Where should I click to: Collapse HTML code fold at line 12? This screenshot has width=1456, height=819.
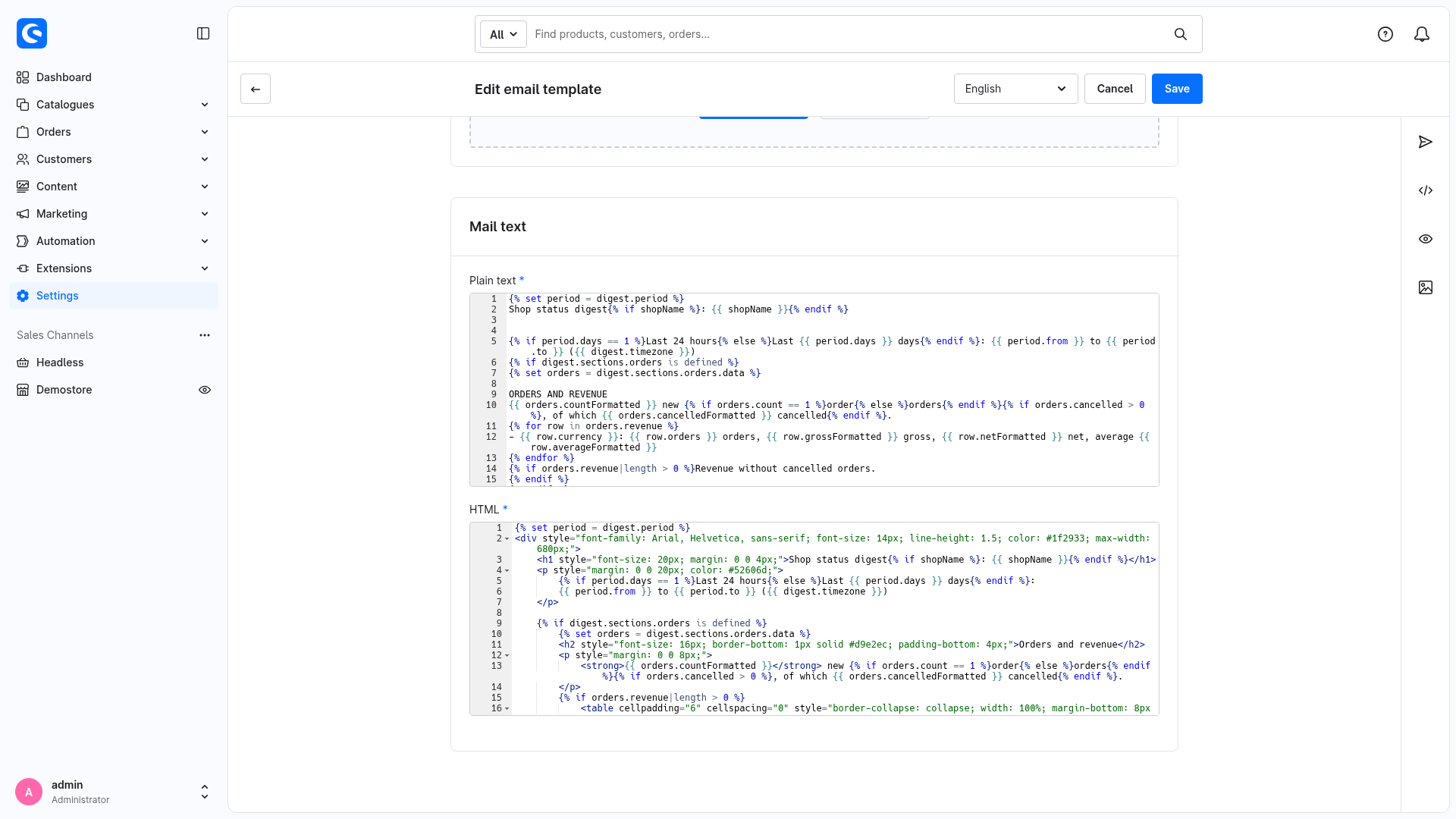click(x=507, y=655)
